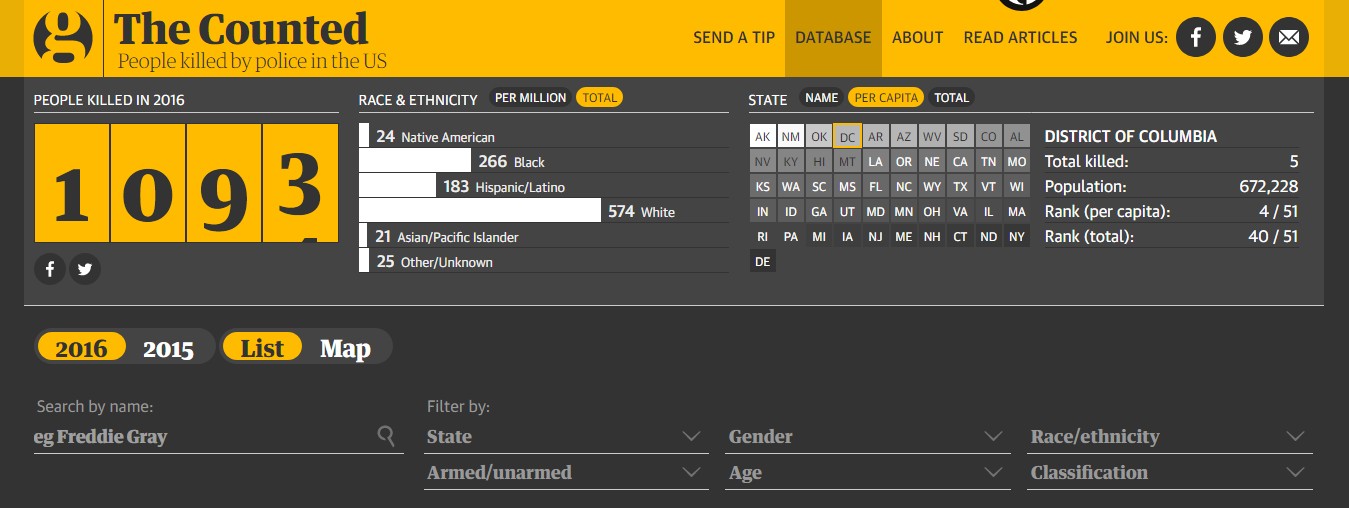The image size is (1349, 508).
Task: Show results as List
Action: (262, 348)
